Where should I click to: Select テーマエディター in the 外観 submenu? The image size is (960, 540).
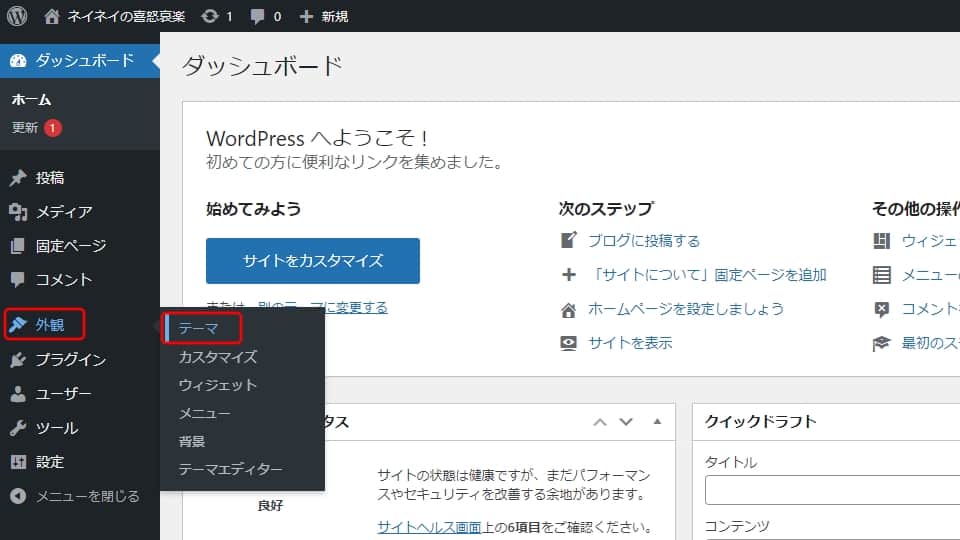click(x=231, y=469)
